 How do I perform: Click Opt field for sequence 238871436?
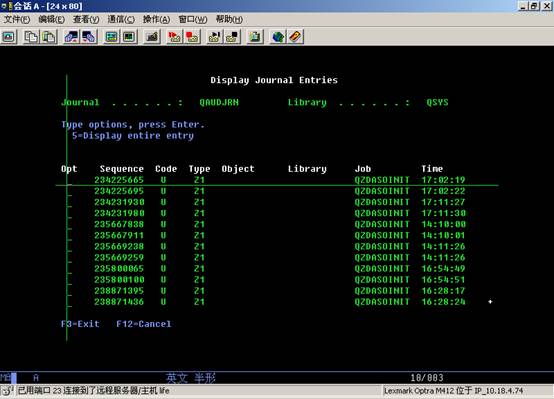69,302
